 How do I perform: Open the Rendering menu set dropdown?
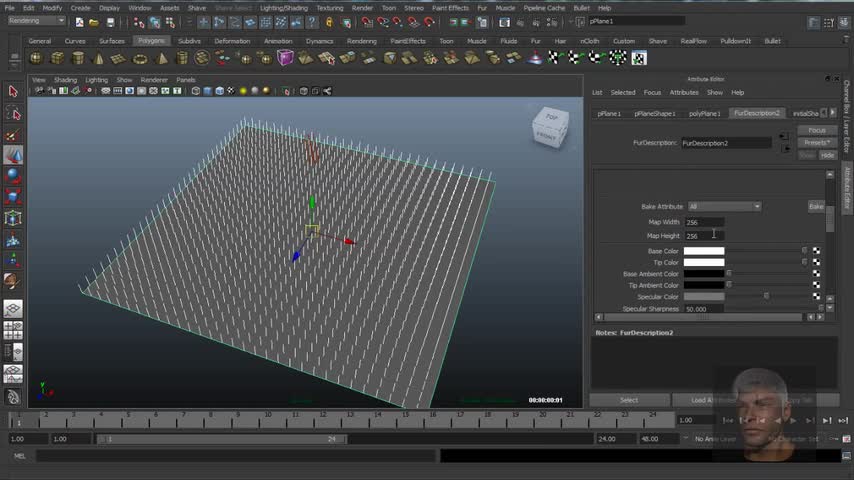[35, 21]
